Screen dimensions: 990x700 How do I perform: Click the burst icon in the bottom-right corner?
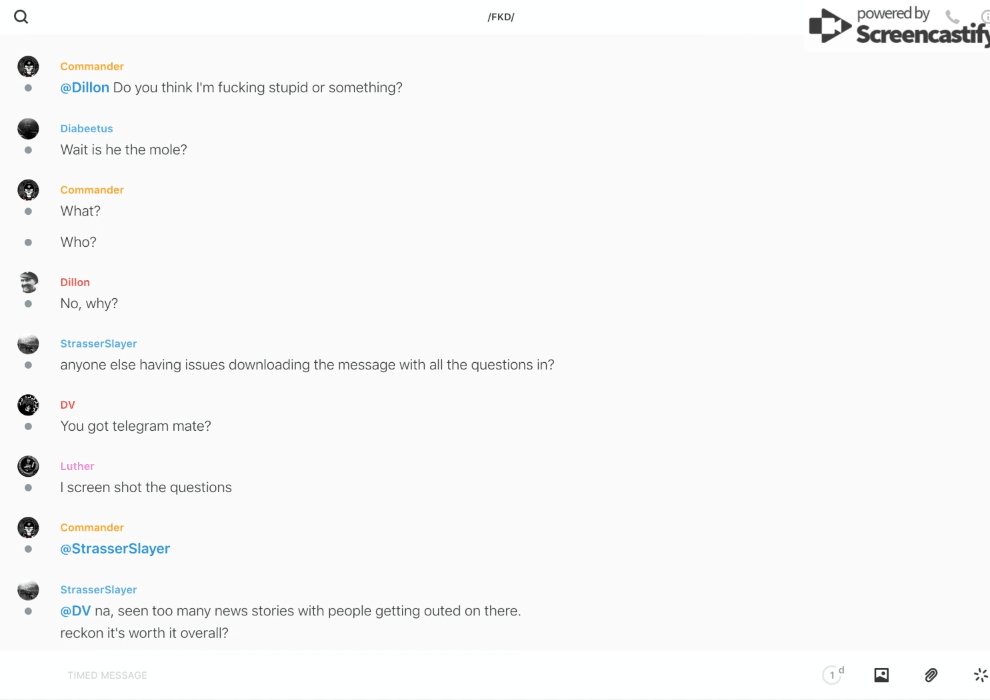pyautogui.click(x=980, y=675)
